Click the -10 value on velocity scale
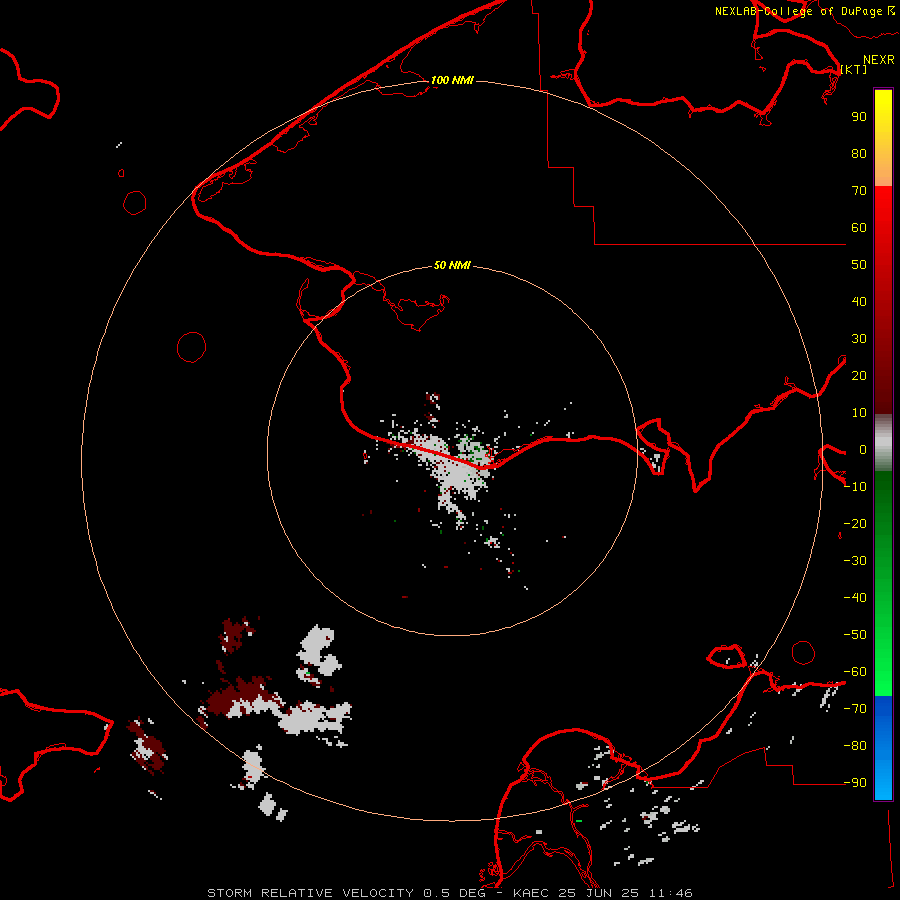Viewport: 900px width, 900px height. pyautogui.click(x=855, y=487)
